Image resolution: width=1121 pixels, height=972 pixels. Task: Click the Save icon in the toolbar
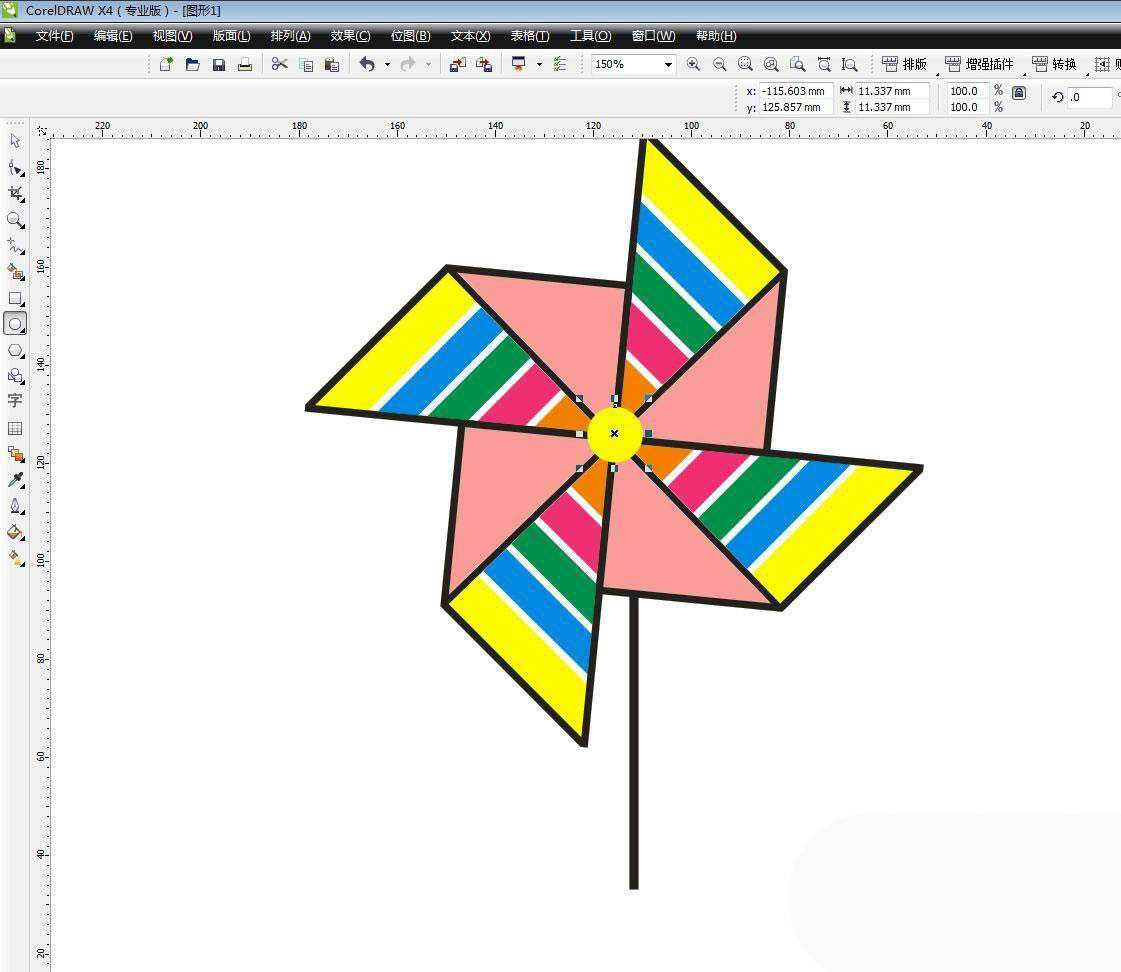pyautogui.click(x=219, y=64)
